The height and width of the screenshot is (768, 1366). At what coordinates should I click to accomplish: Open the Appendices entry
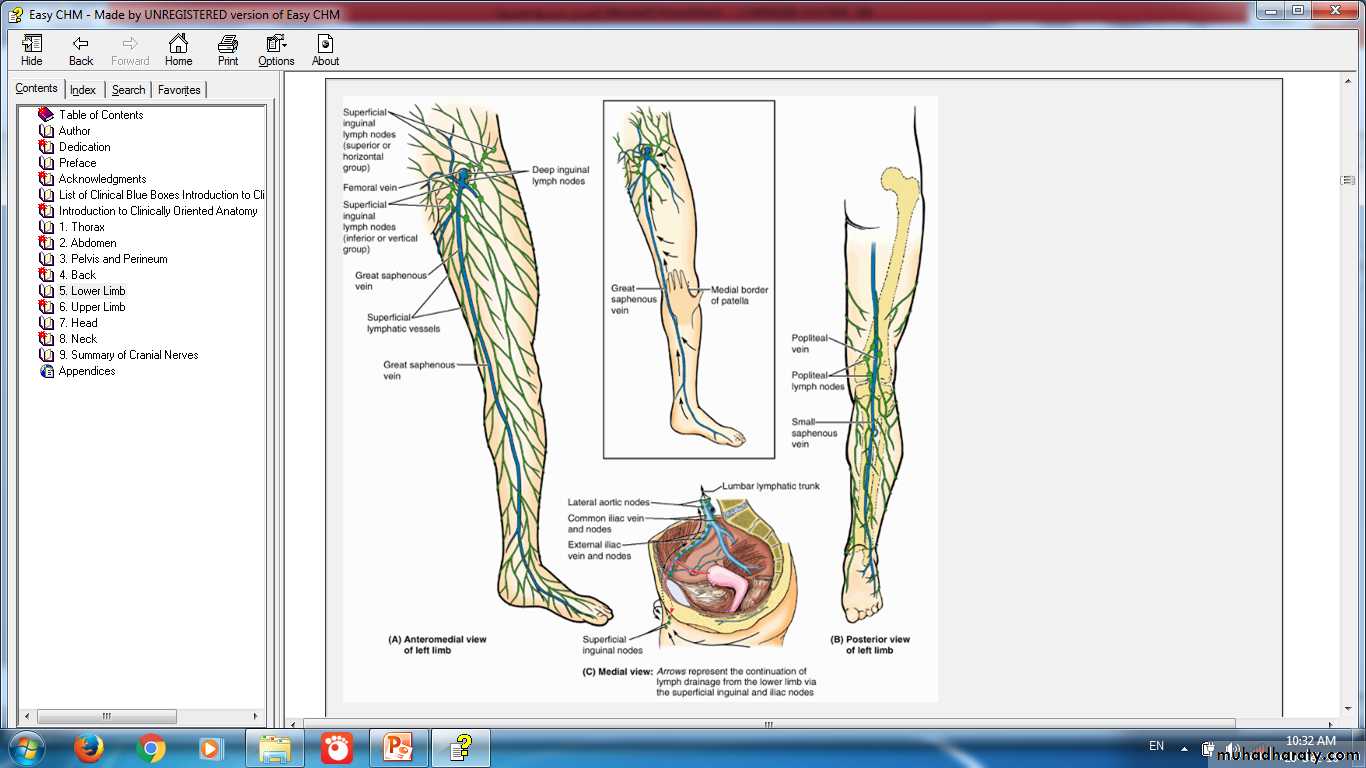pos(87,371)
